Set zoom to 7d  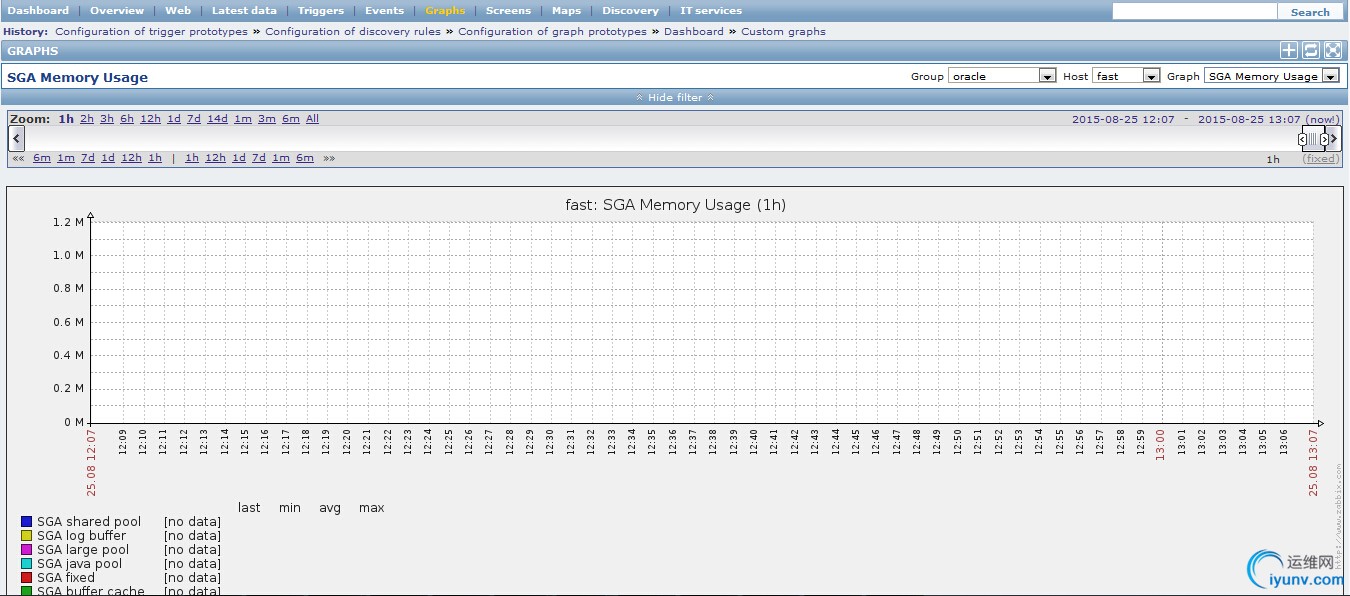tap(194, 119)
